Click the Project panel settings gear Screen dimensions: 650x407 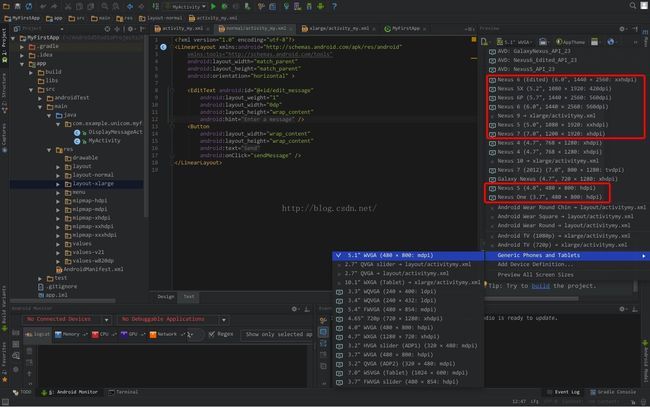130,29
